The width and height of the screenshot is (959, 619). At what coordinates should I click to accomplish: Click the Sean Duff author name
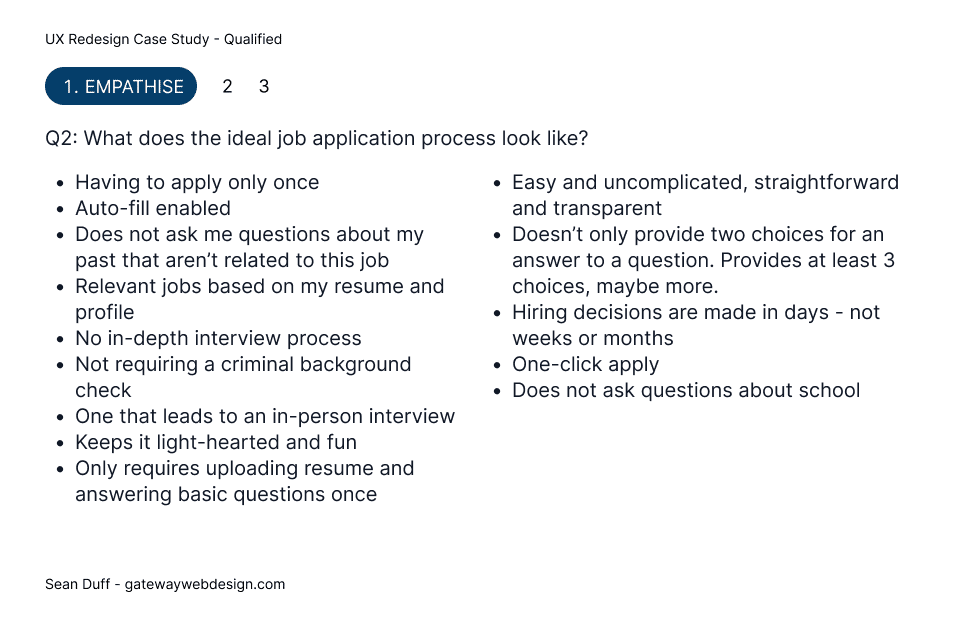[x=78, y=584]
